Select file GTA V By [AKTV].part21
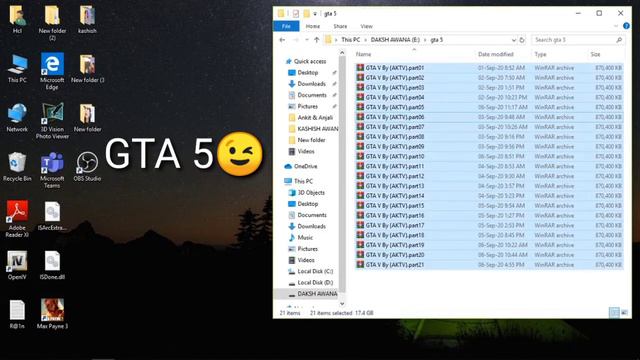This screenshot has width=640, height=360. [489, 265]
